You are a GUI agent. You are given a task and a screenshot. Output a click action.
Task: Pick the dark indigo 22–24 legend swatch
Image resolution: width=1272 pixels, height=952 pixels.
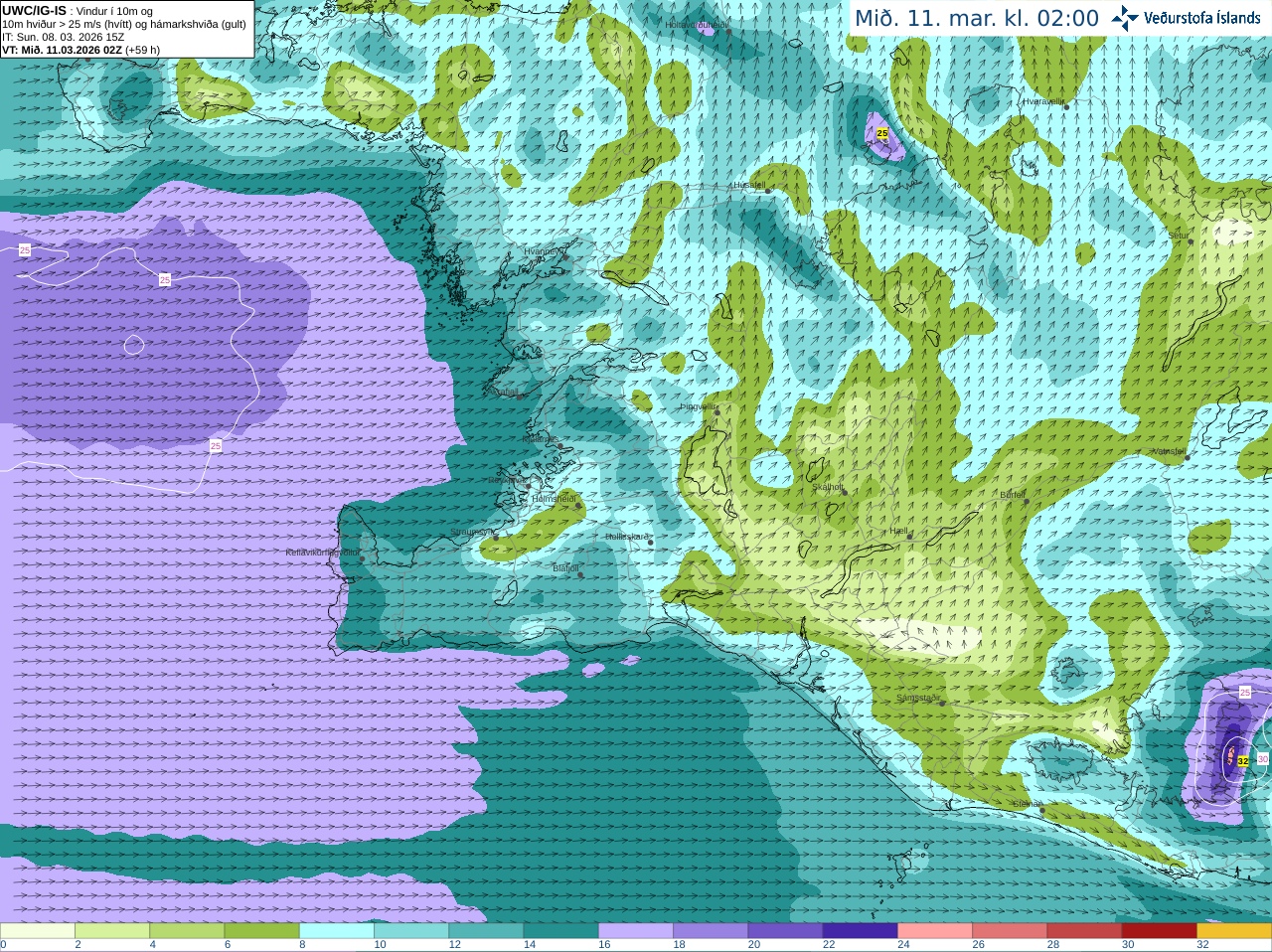pyautogui.click(x=860, y=931)
